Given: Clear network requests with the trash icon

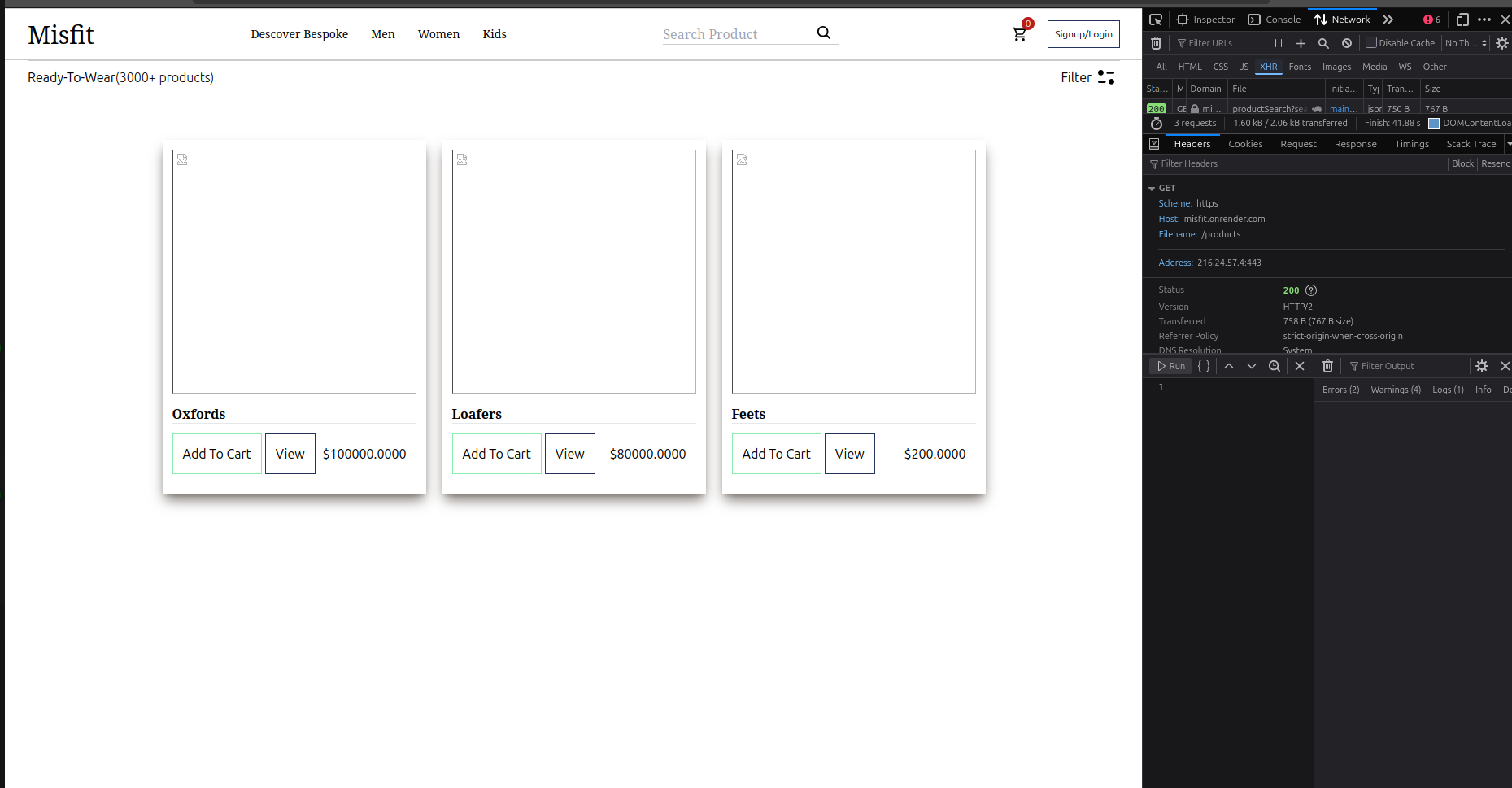Looking at the screenshot, I should pos(1156,43).
